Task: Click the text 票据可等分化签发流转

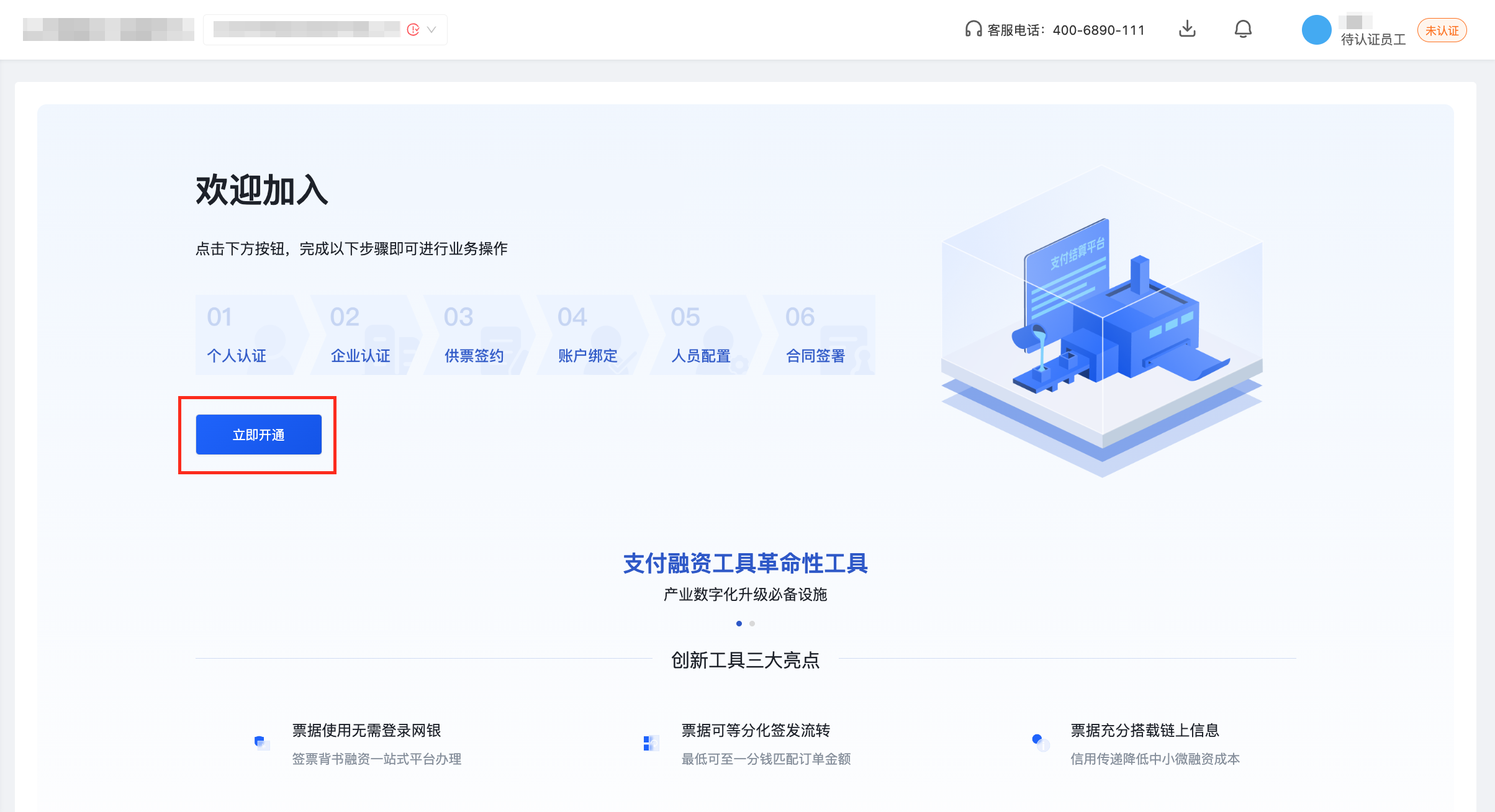Action: tap(756, 730)
